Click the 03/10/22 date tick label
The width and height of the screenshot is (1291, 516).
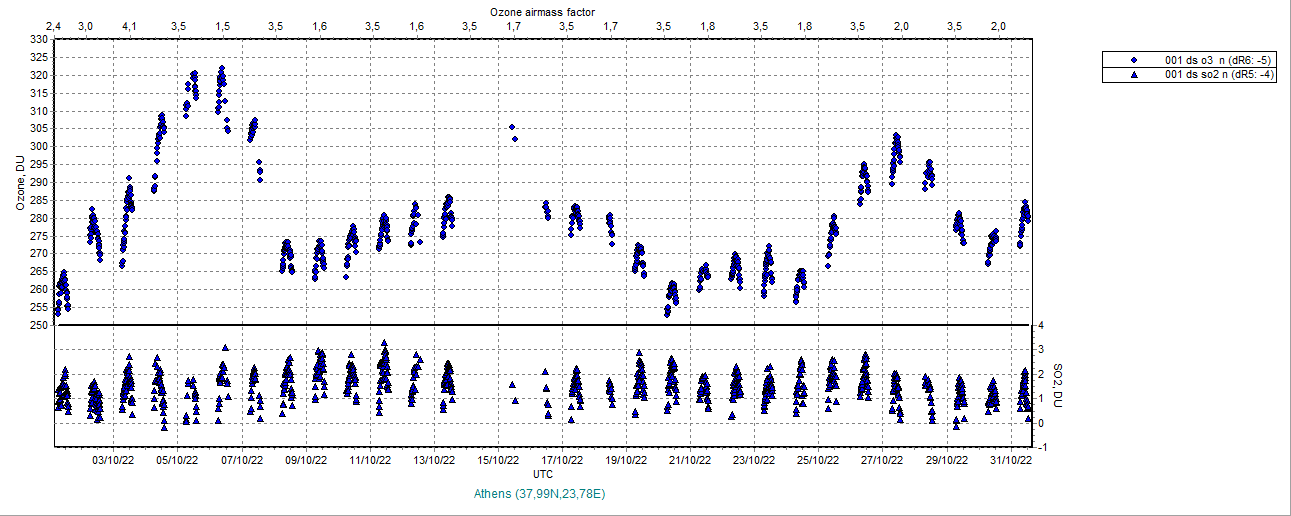113,461
